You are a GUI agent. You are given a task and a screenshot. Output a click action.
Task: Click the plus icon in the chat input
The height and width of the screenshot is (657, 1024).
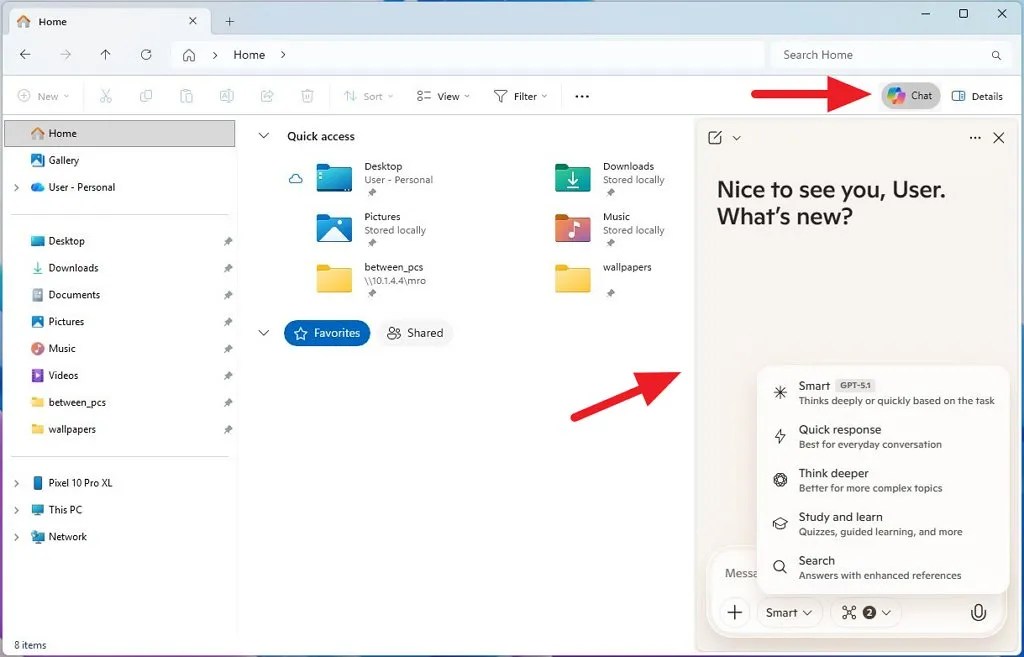[735, 612]
